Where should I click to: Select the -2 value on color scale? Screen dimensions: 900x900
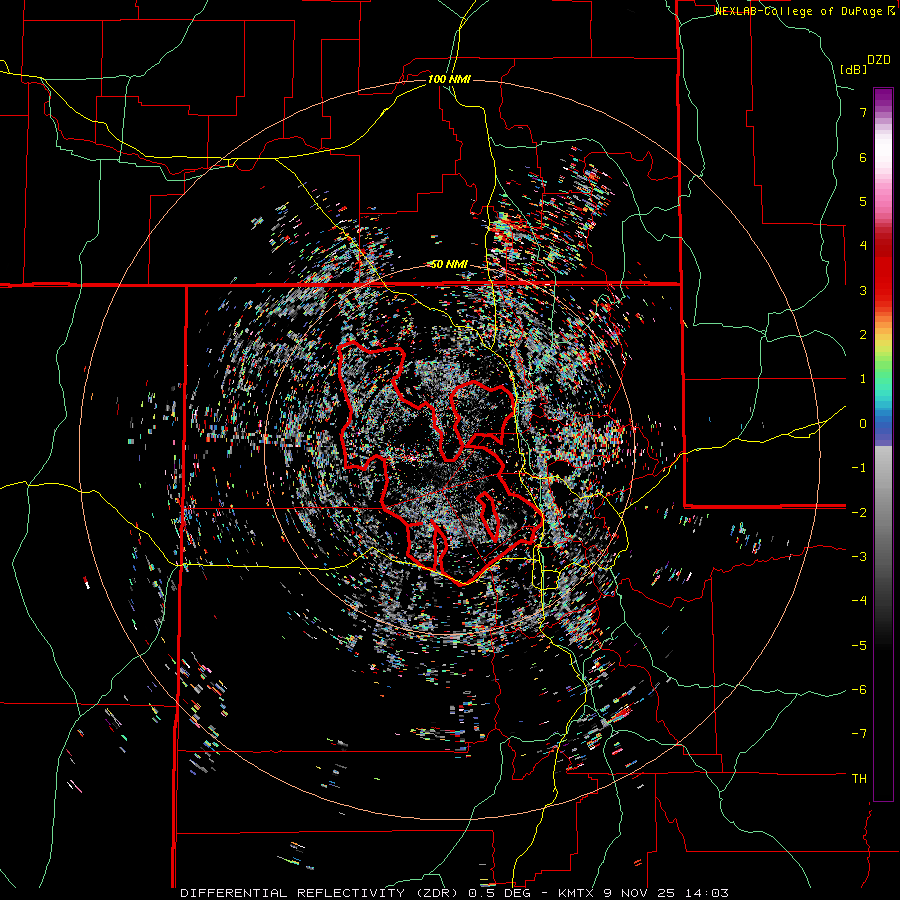point(859,512)
